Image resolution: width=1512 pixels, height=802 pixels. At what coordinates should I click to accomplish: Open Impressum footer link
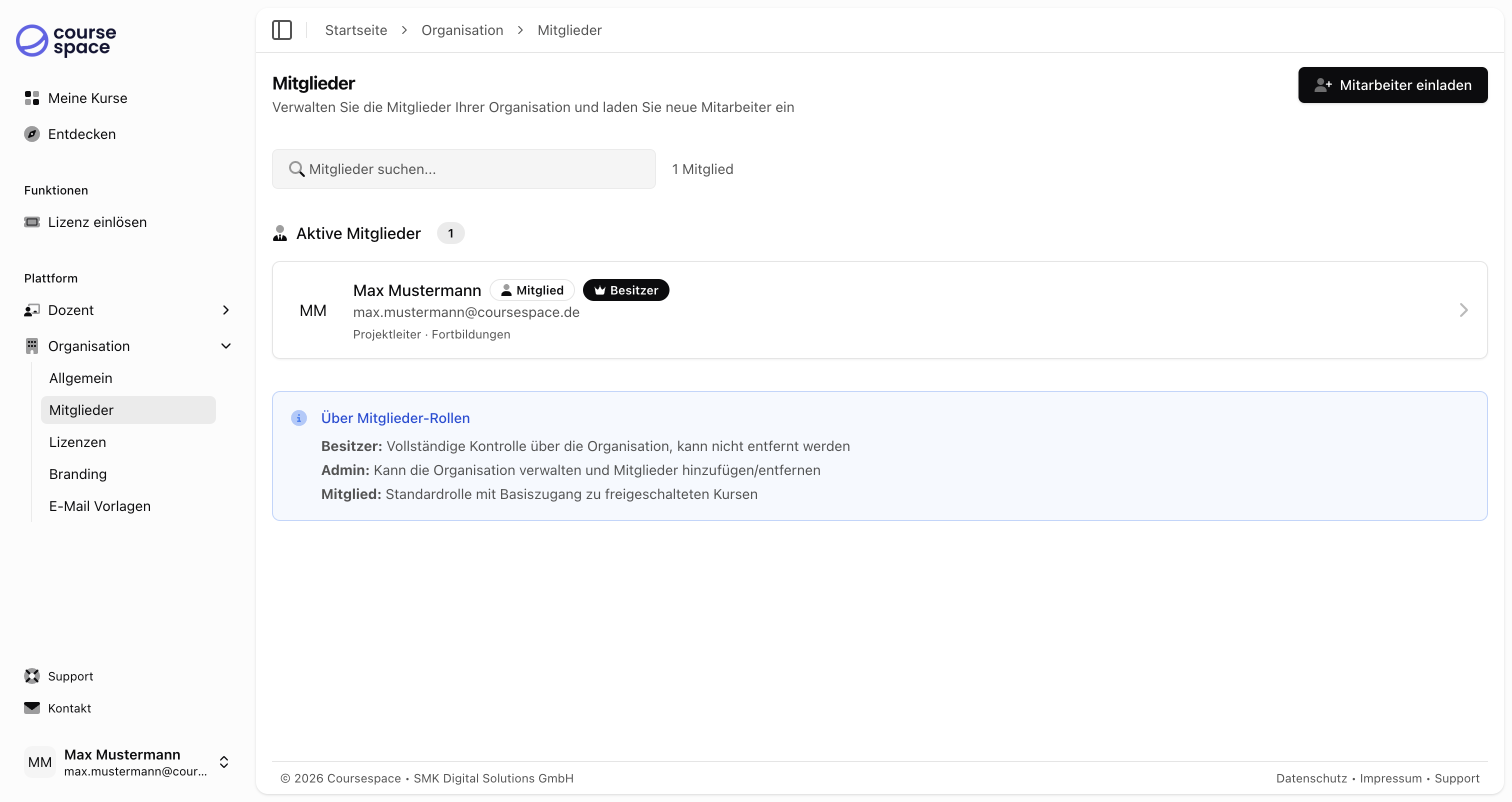coord(1390,778)
